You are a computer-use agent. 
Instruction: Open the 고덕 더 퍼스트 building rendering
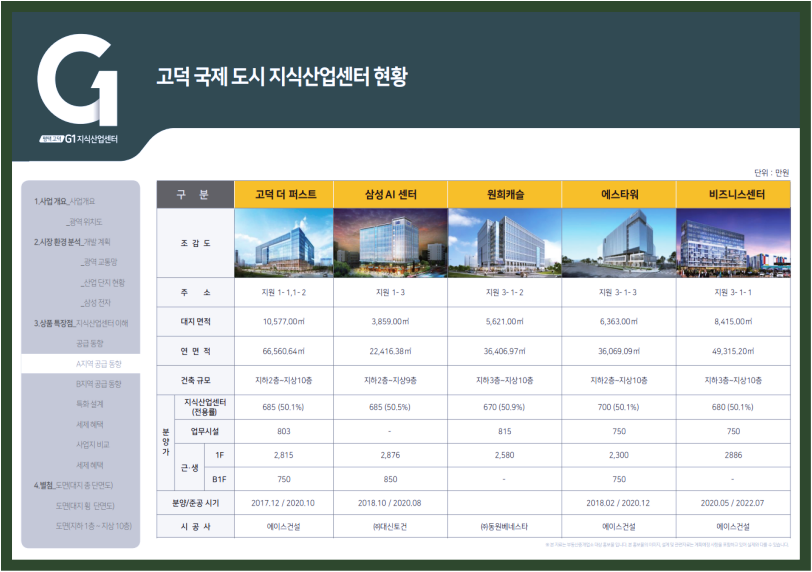tap(284, 243)
